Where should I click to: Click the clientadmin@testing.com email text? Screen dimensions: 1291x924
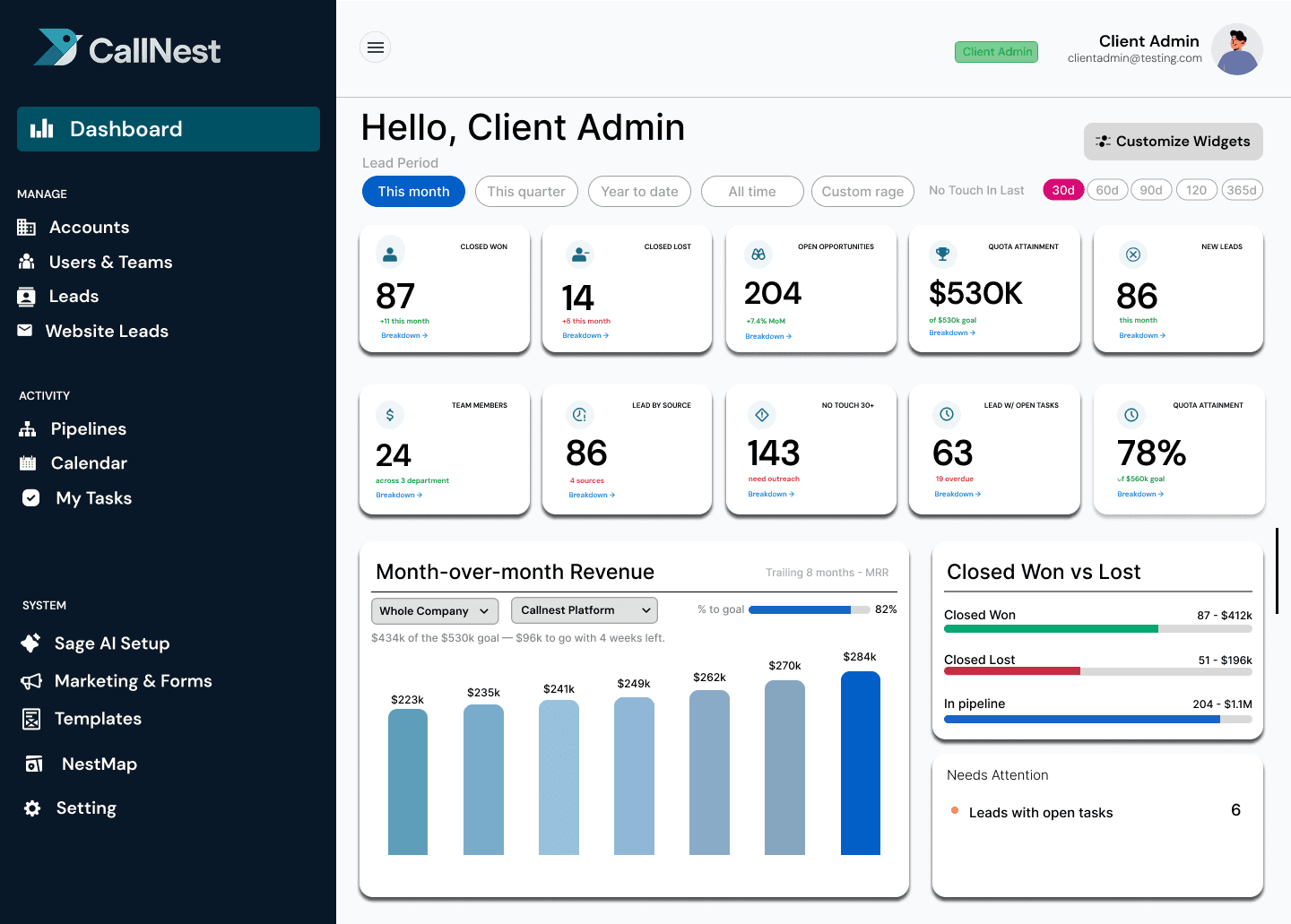[x=1135, y=58]
